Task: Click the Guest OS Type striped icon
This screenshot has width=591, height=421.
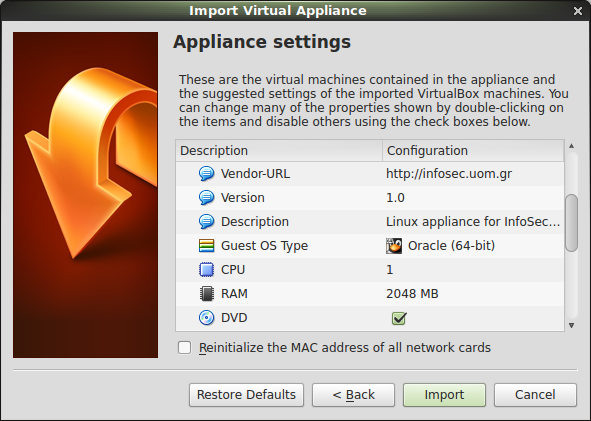Action: [206, 246]
